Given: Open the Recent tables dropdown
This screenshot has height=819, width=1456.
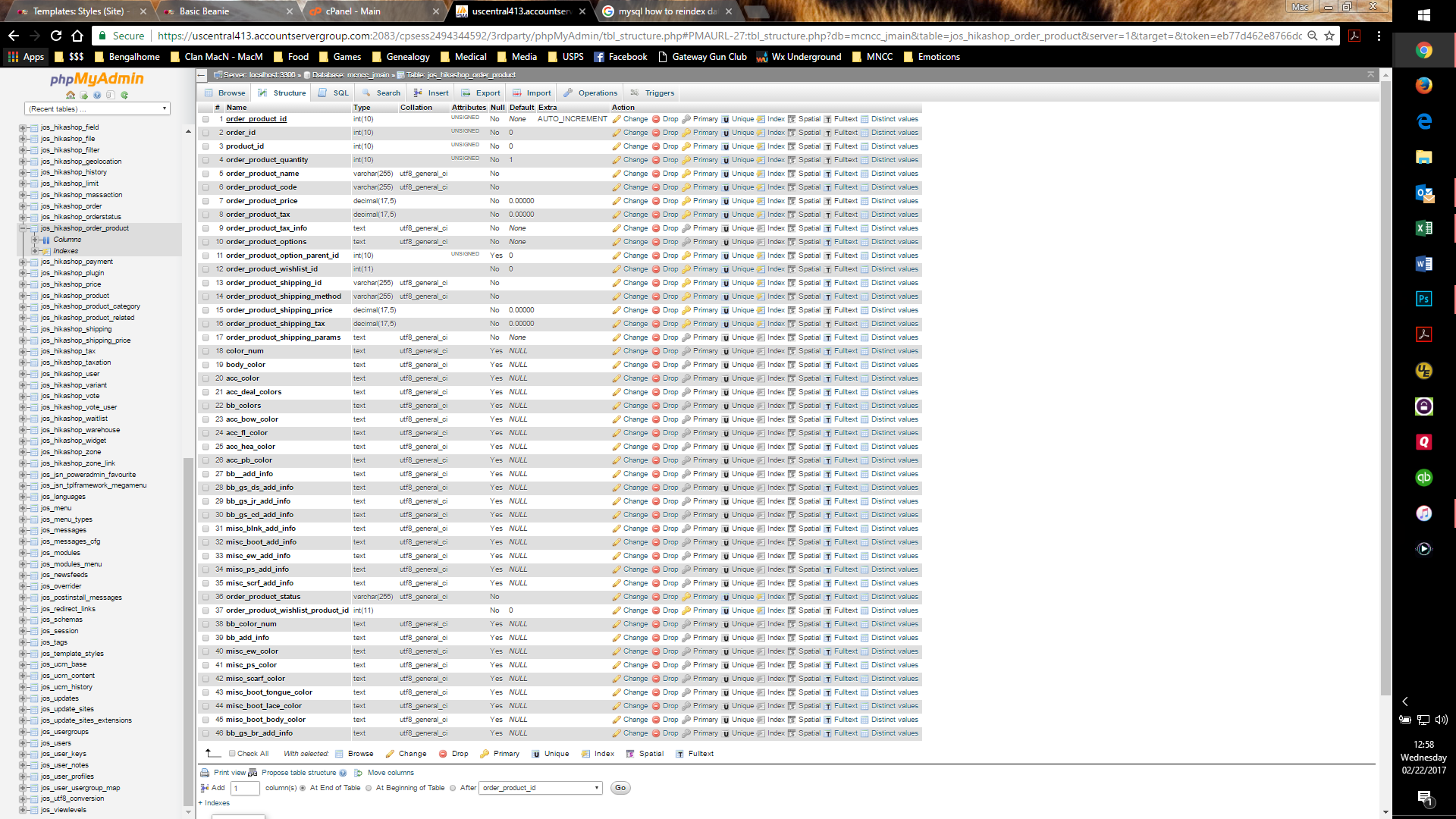Looking at the screenshot, I should 97,109.
